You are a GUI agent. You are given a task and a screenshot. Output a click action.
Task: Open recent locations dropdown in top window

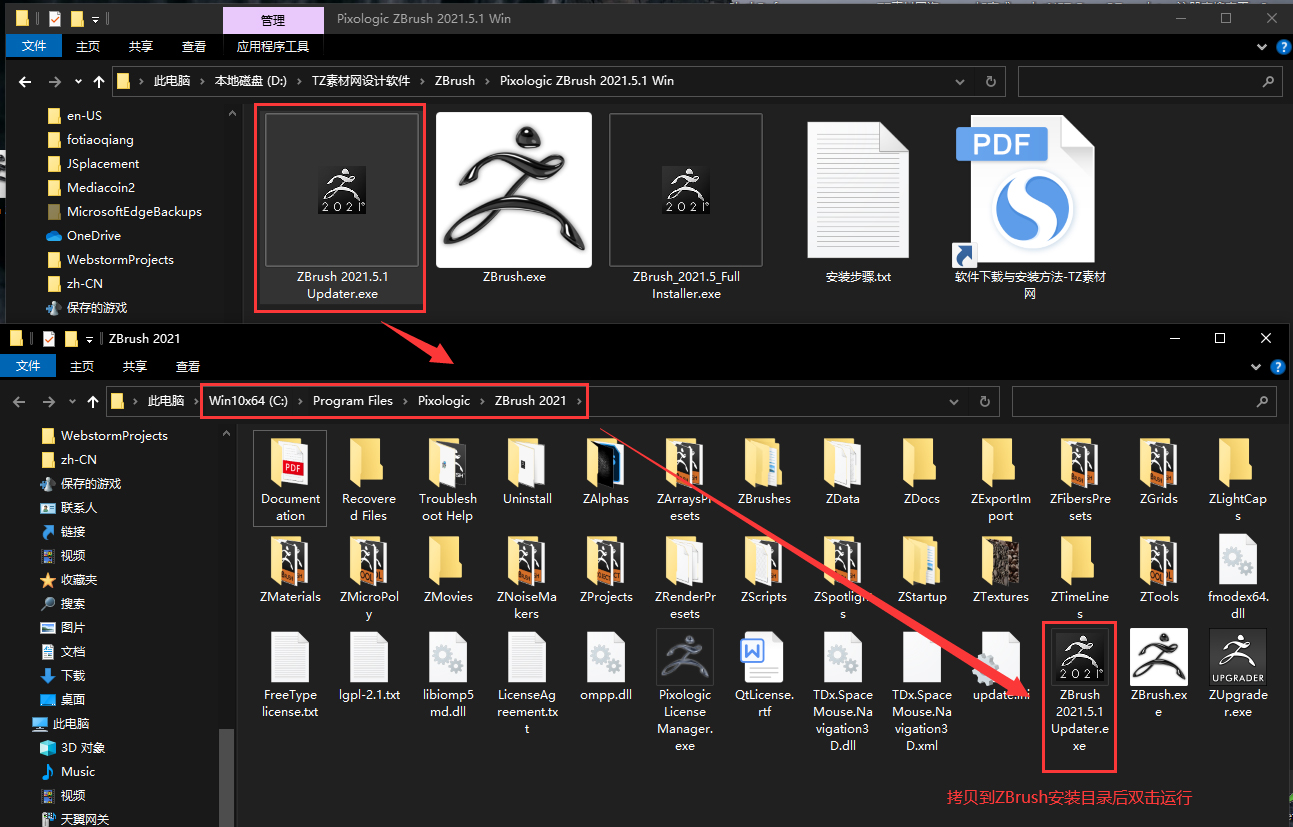point(77,81)
